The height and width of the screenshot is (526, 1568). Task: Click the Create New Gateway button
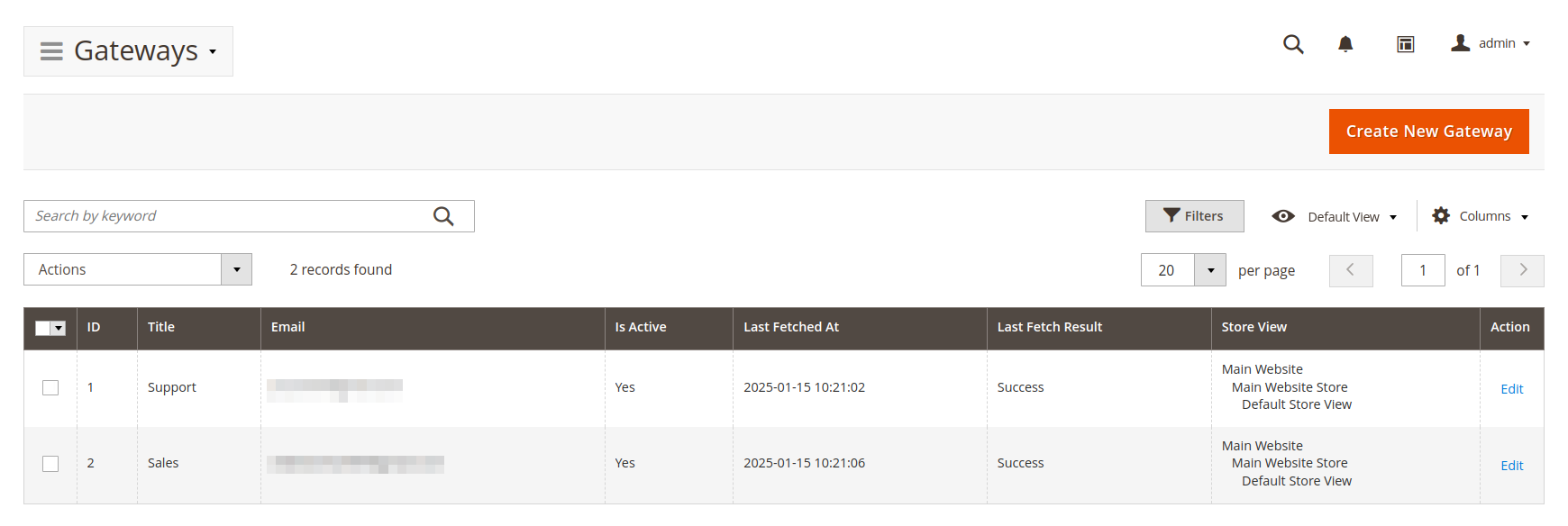(1428, 131)
